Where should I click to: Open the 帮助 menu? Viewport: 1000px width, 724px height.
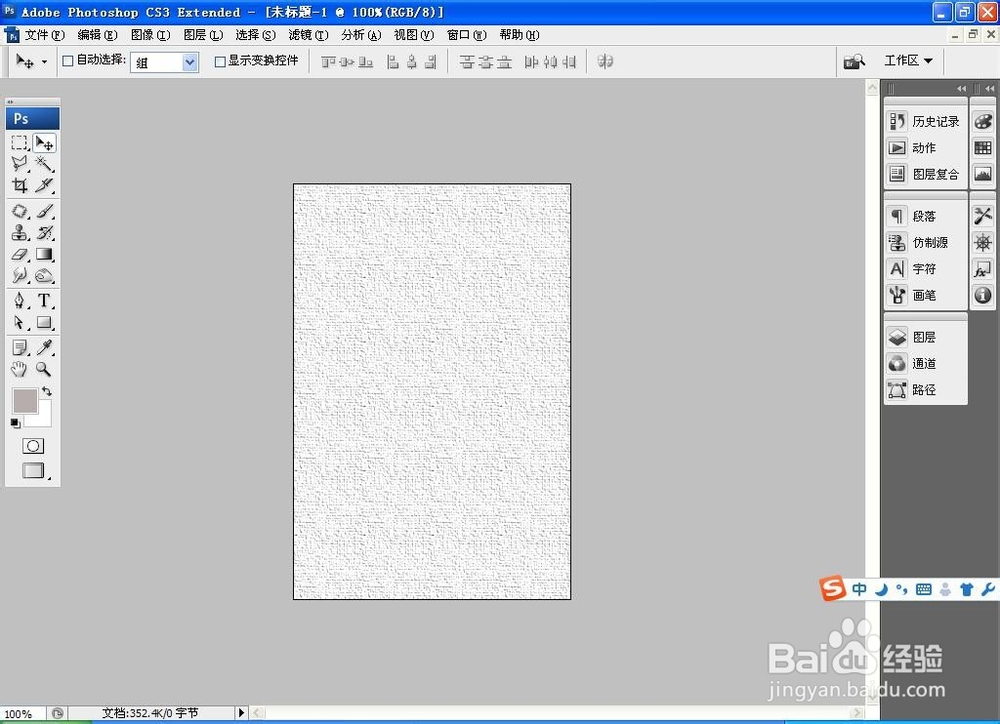pyautogui.click(x=519, y=35)
